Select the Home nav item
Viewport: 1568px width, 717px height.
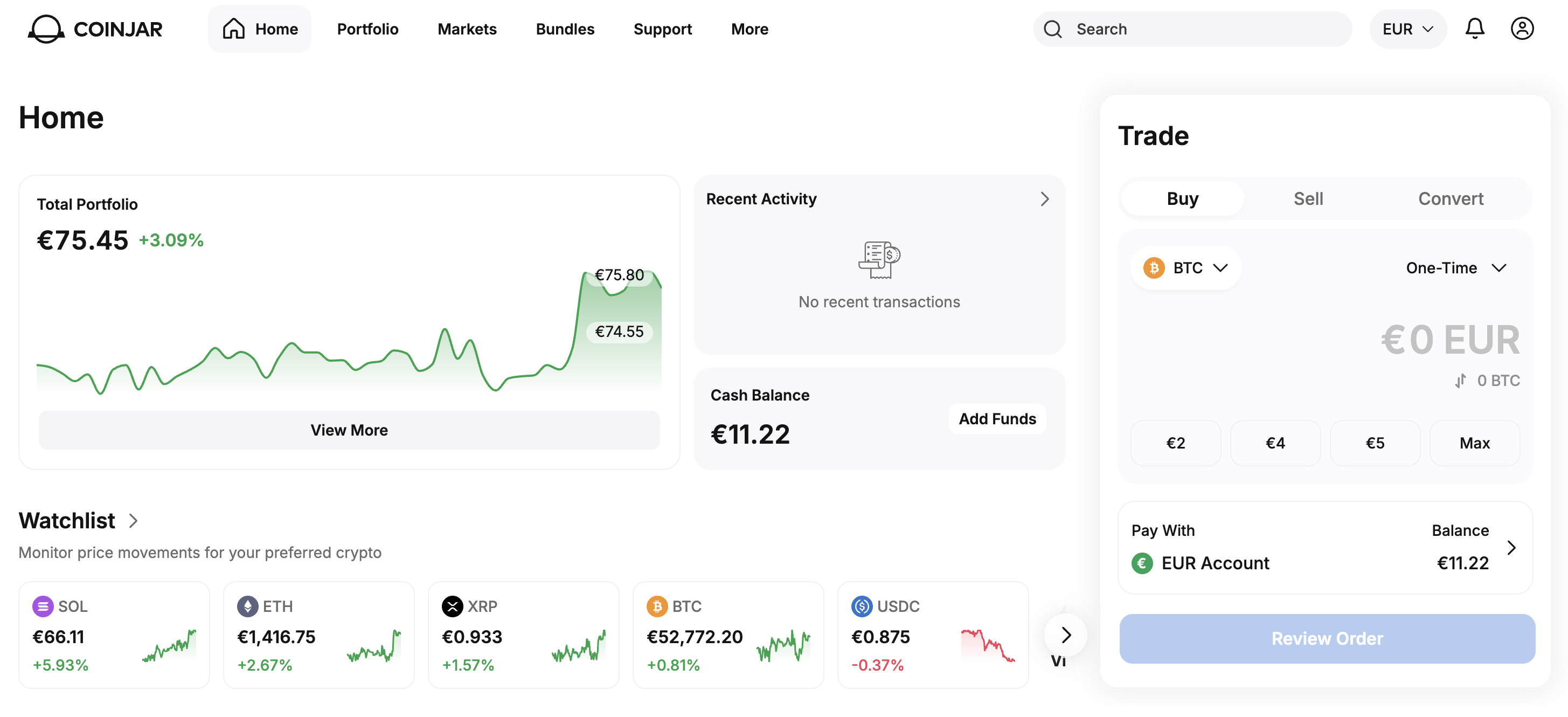(x=259, y=29)
